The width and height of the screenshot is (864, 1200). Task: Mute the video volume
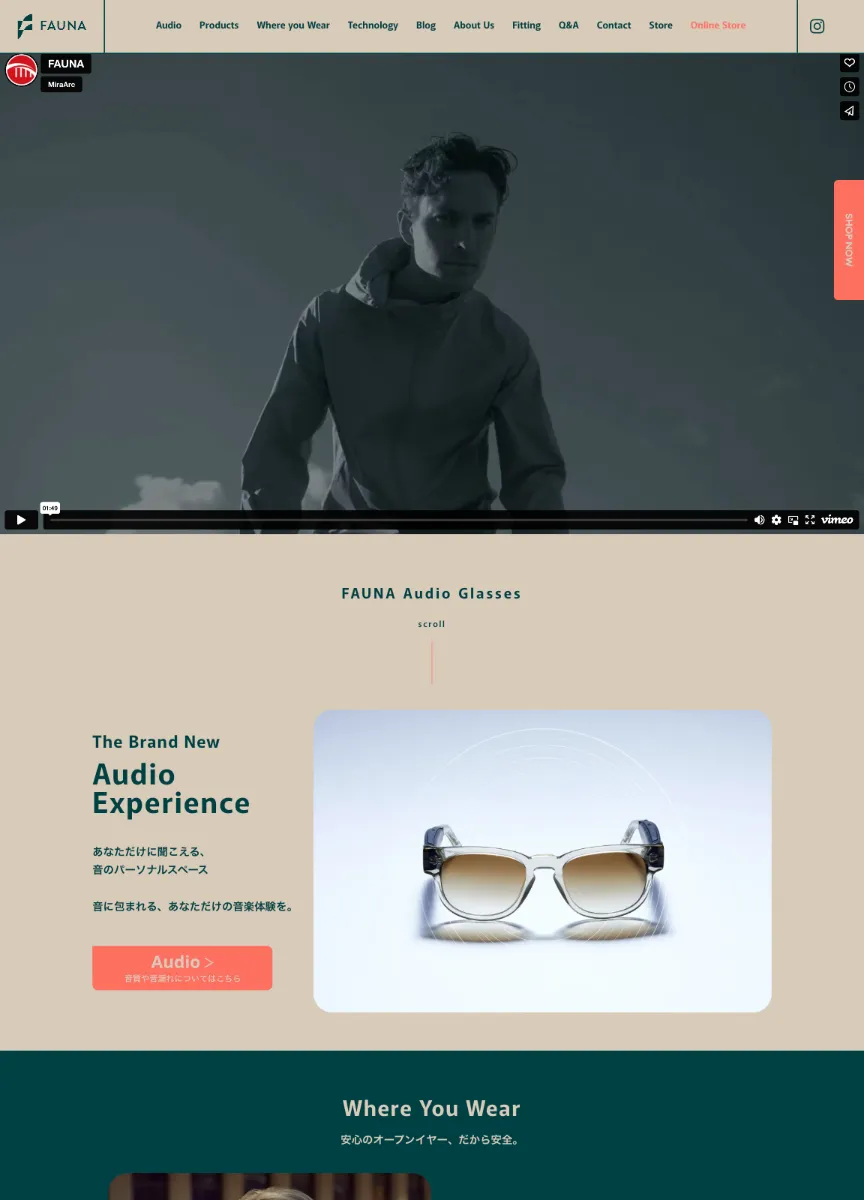[x=759, y=520]
